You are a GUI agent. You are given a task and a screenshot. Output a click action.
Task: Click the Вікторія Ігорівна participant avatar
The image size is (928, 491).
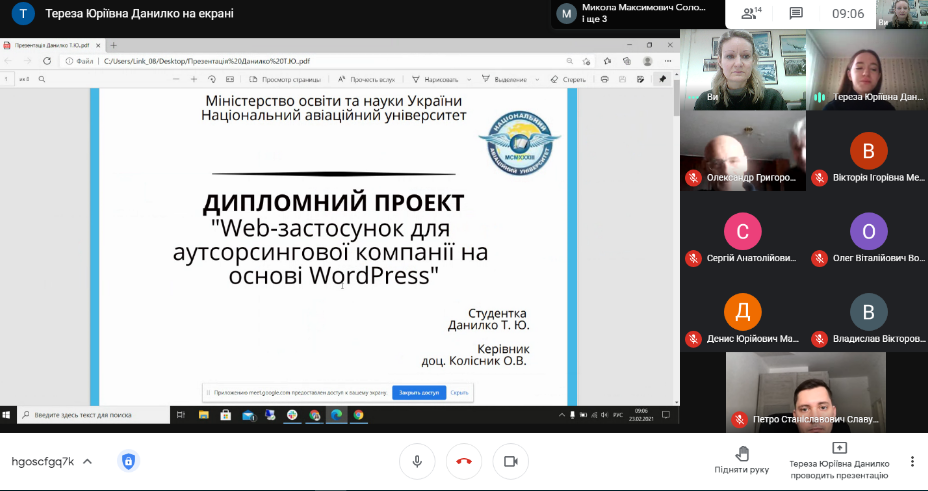868,150
